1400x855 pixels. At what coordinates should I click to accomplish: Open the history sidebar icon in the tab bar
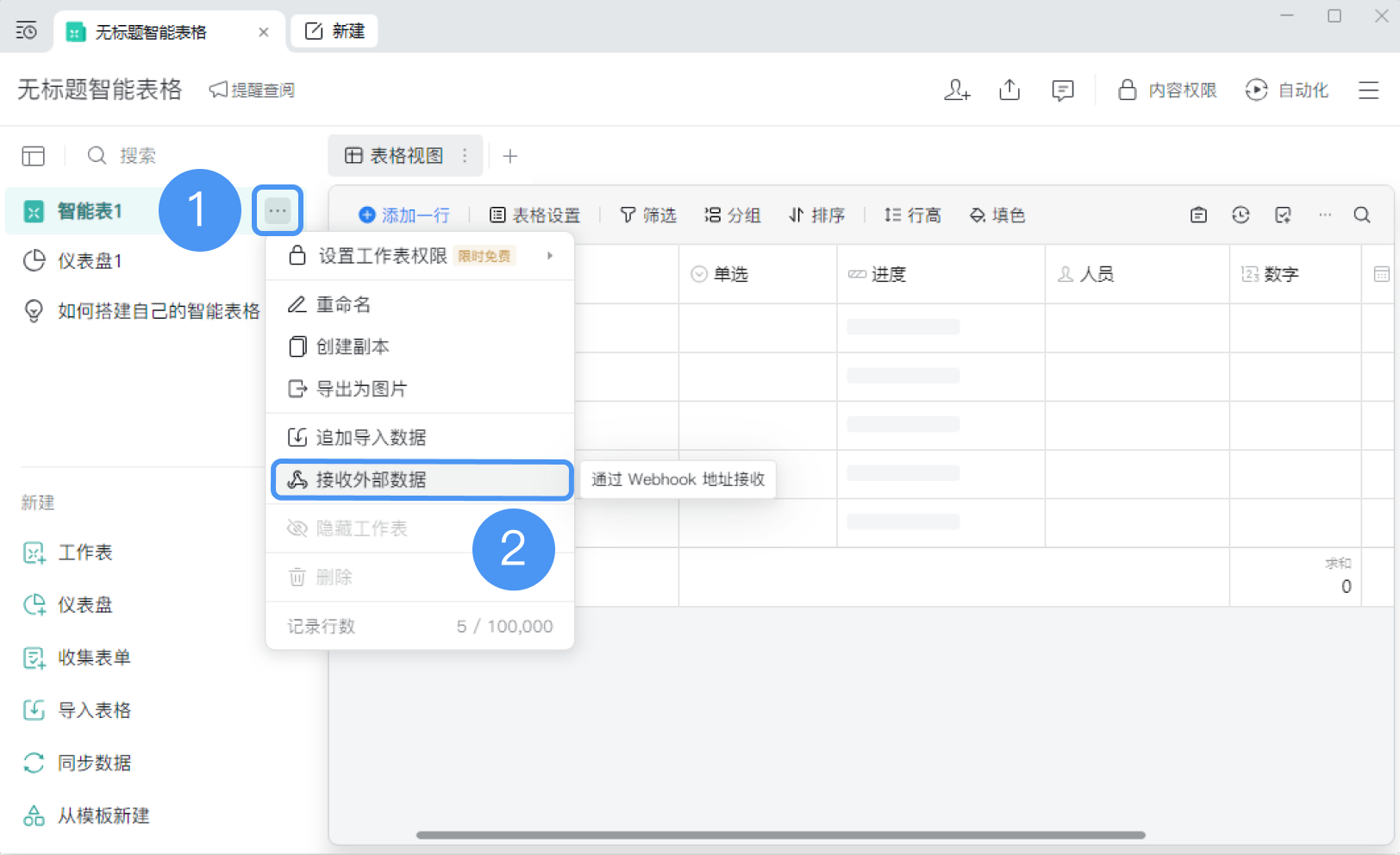(27, 31)
